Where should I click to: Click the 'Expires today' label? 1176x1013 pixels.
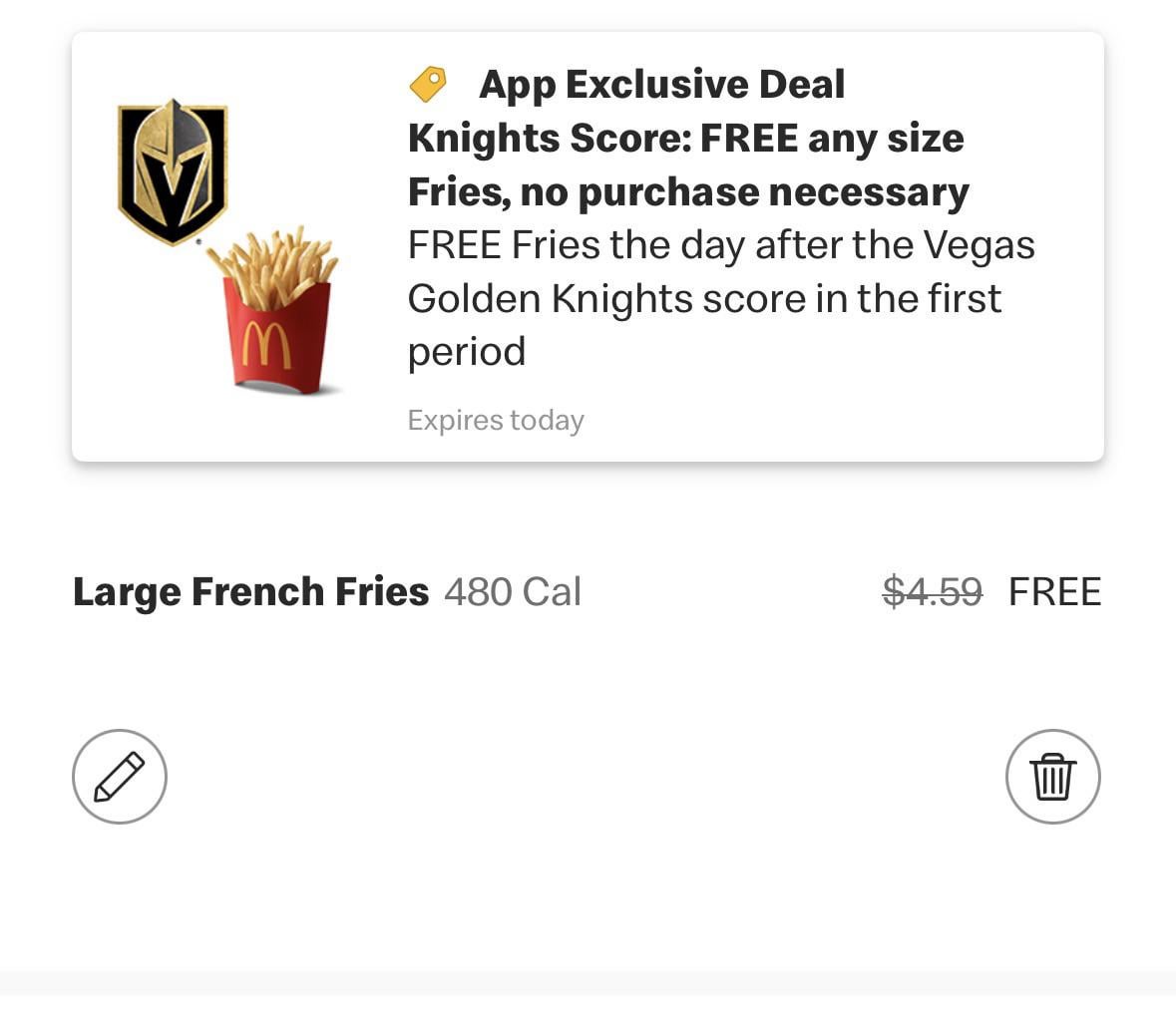[x=496, y=421]
